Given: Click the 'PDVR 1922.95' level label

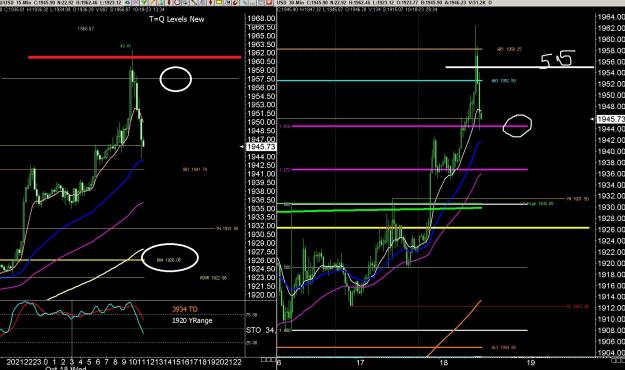Looking at the screenshot, I should (213, 278).
